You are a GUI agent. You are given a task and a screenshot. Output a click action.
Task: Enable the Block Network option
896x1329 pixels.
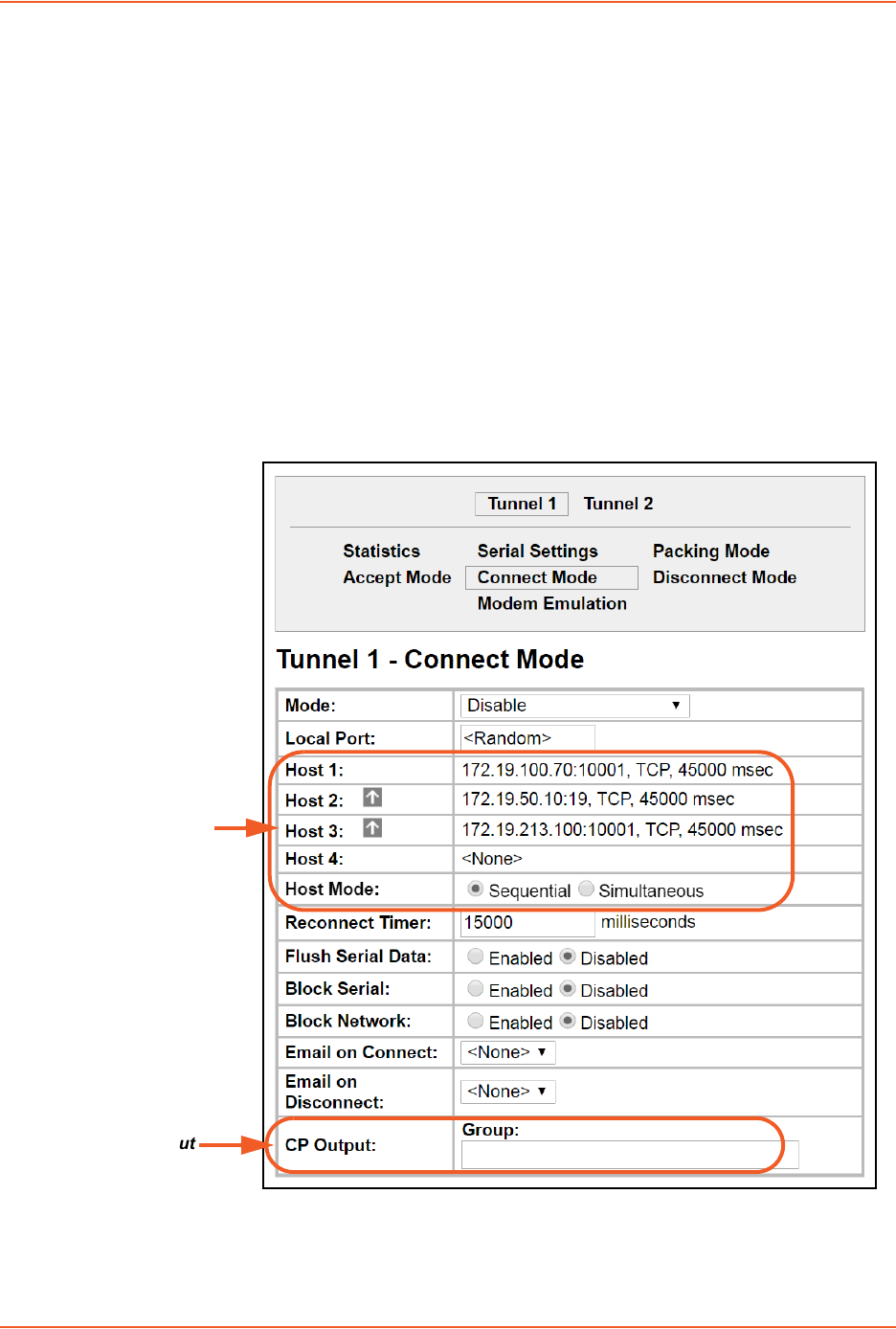pos(475,1022)
